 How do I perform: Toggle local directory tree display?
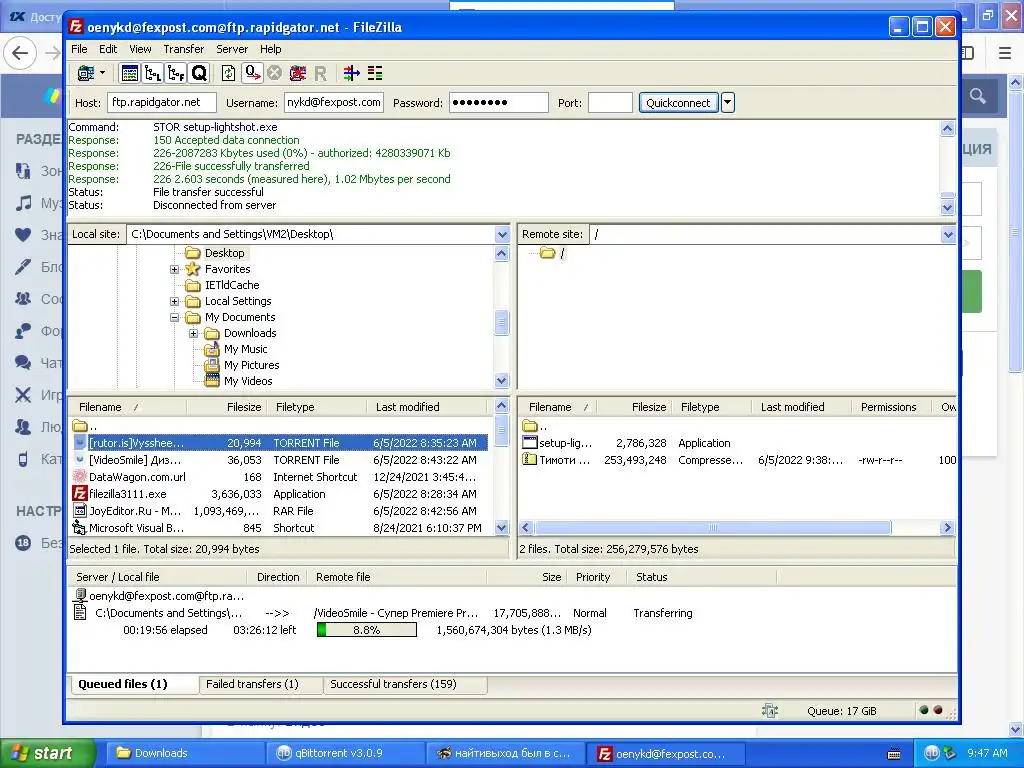(153, 73)
